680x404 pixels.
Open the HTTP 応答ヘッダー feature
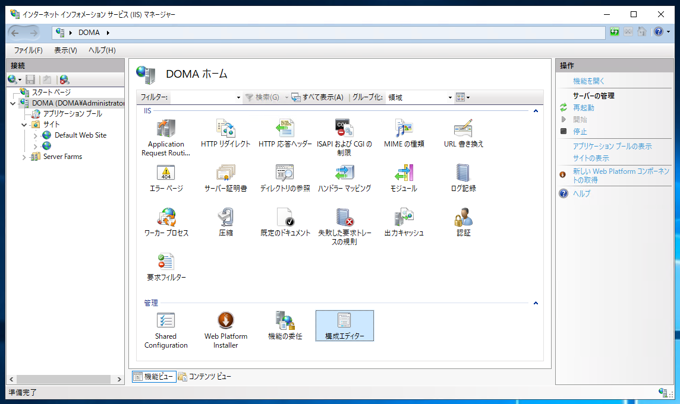(285, 133)
